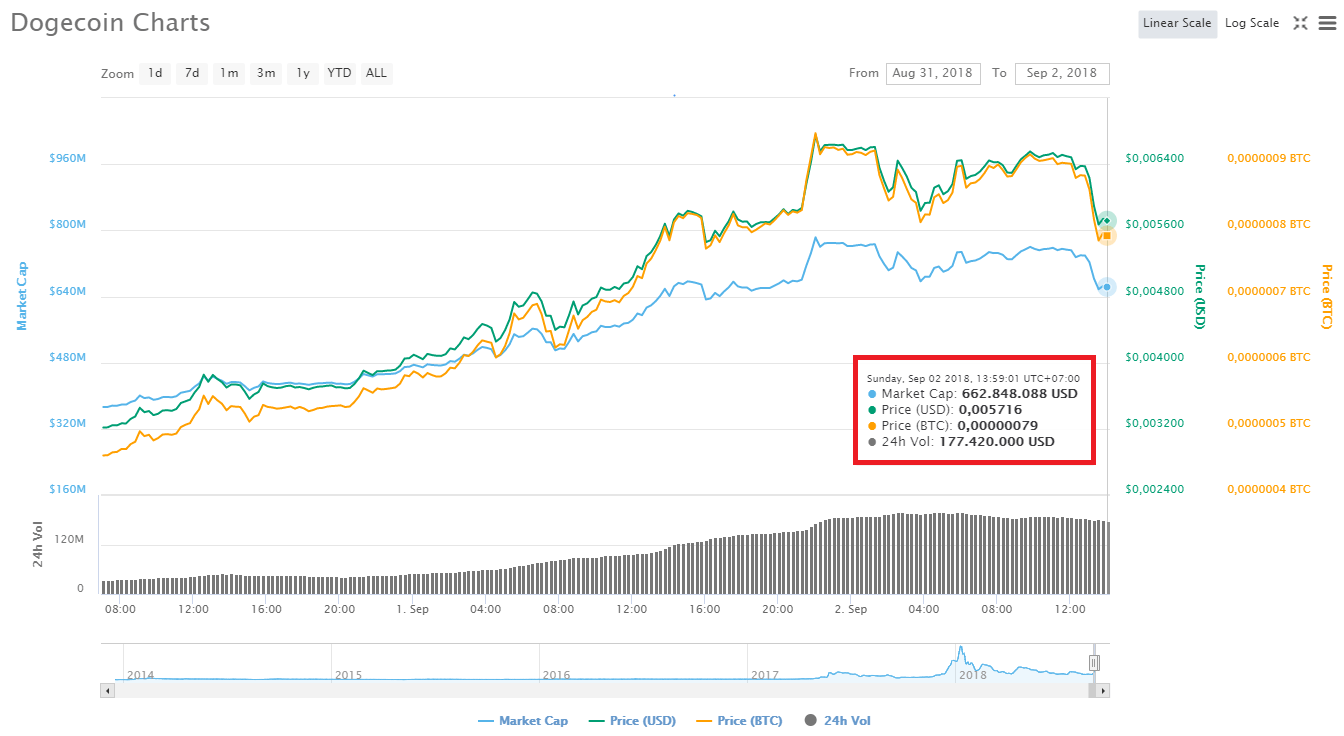The height and width of the screenshot is (736, 1344).
Task: Click the vertical Price (BTC) axis title
Action: (x=1327, y=297)
